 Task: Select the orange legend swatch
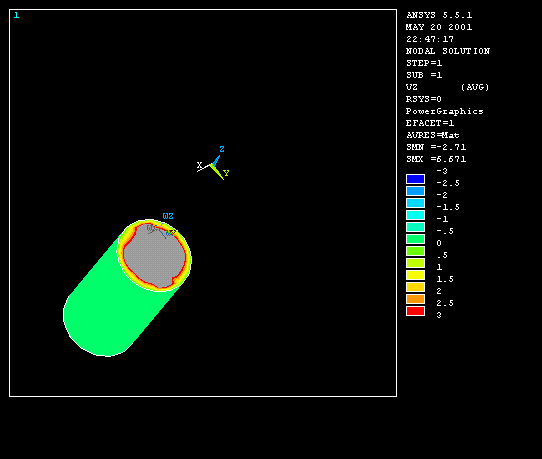415,299
